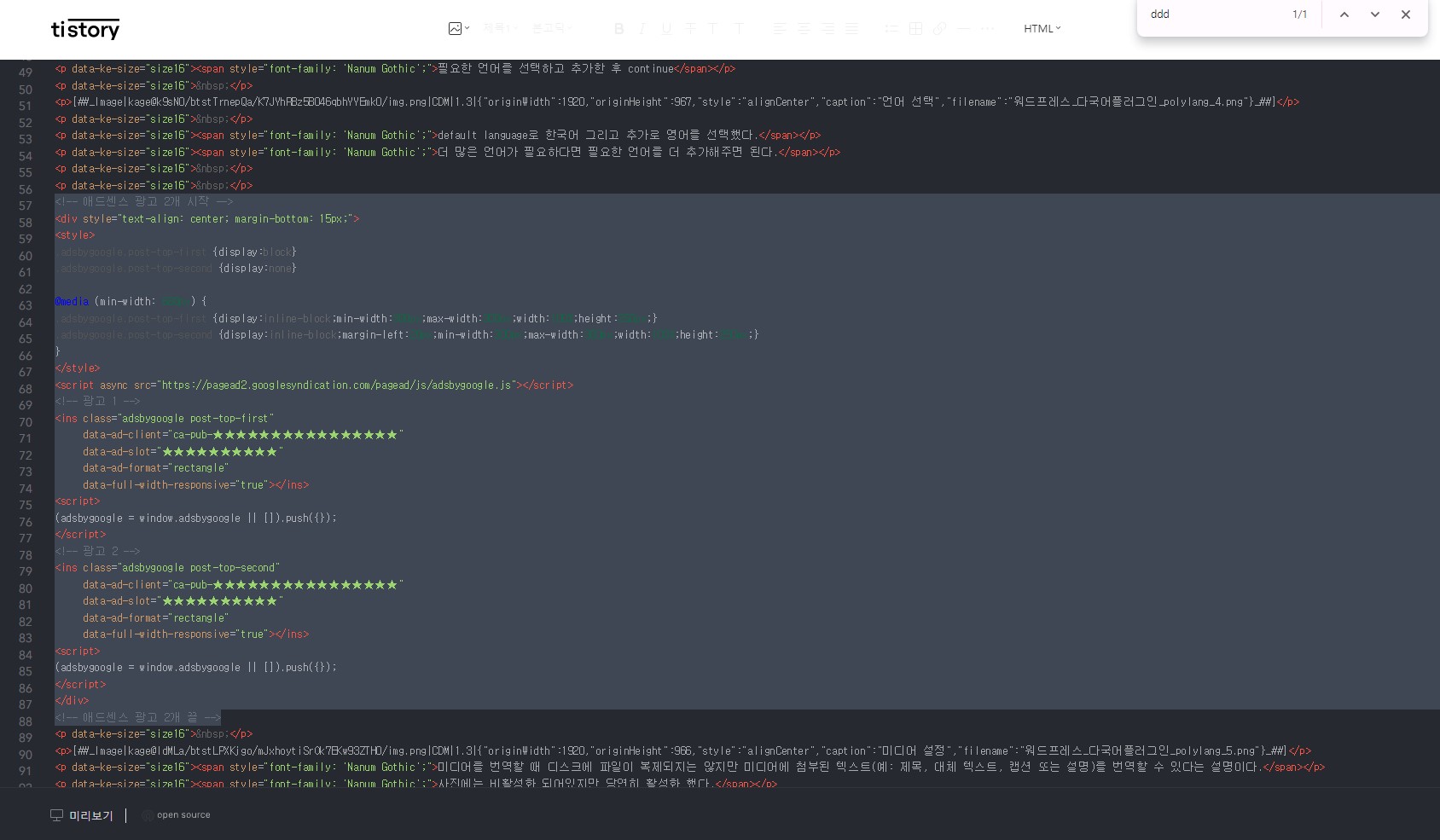Click the '<!-- 광고 2 -->' comment
This screenshot has height=840, width=1440.
click(97, 552)
